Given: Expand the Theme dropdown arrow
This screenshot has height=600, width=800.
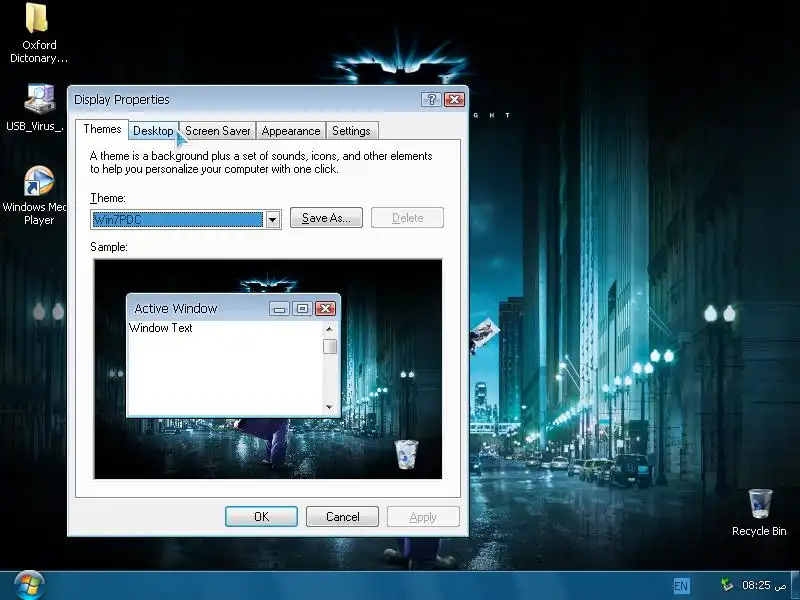Looking at the screenshot, I should point(272,220).
